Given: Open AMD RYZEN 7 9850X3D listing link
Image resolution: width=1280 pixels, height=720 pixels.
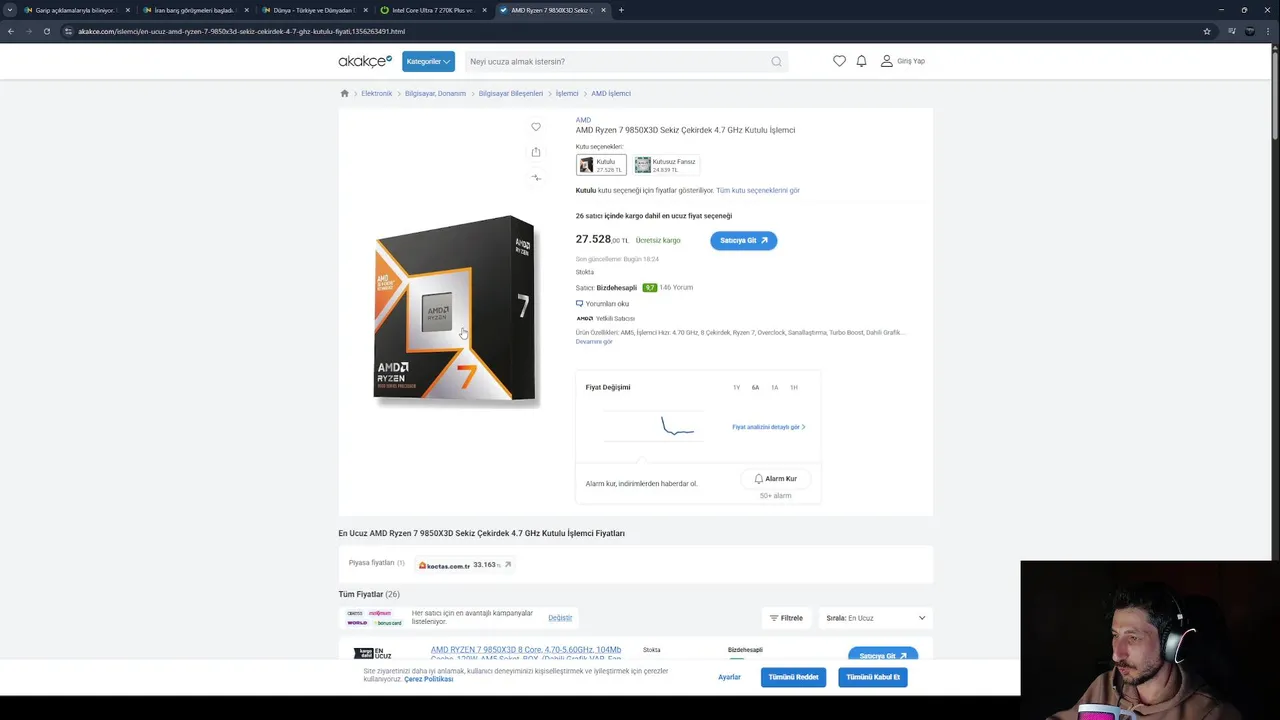Looking at the screenshot, I should pos(526,654).
